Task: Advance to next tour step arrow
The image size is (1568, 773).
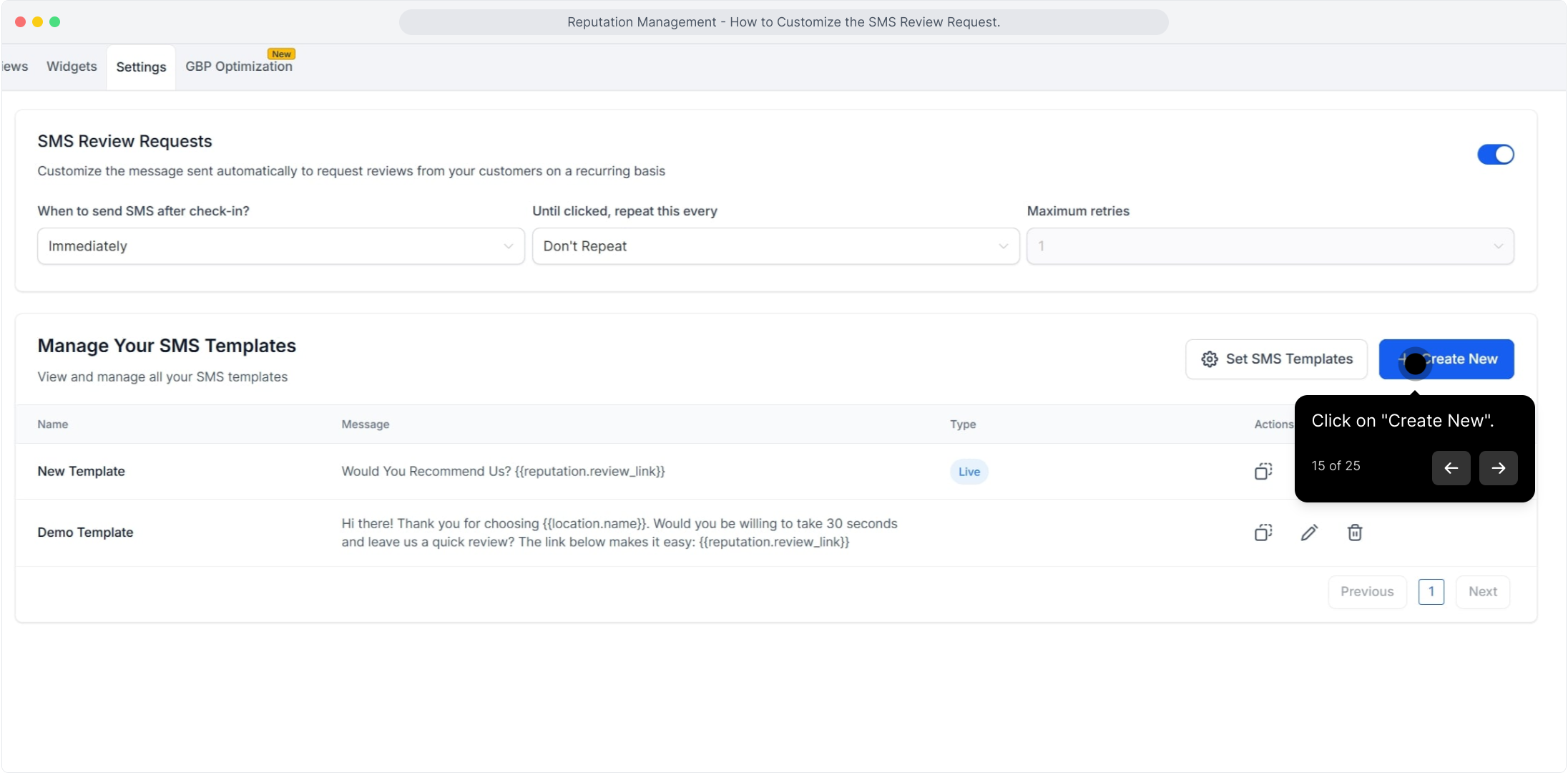Action: pos(1498,468)
